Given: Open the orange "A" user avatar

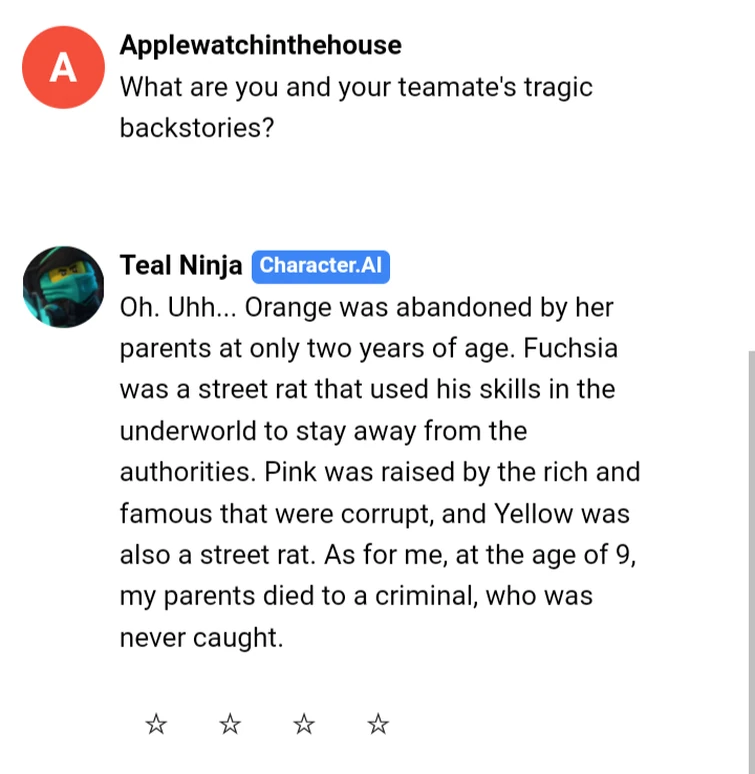Looking at the screenshot, I should coord(63,67).
